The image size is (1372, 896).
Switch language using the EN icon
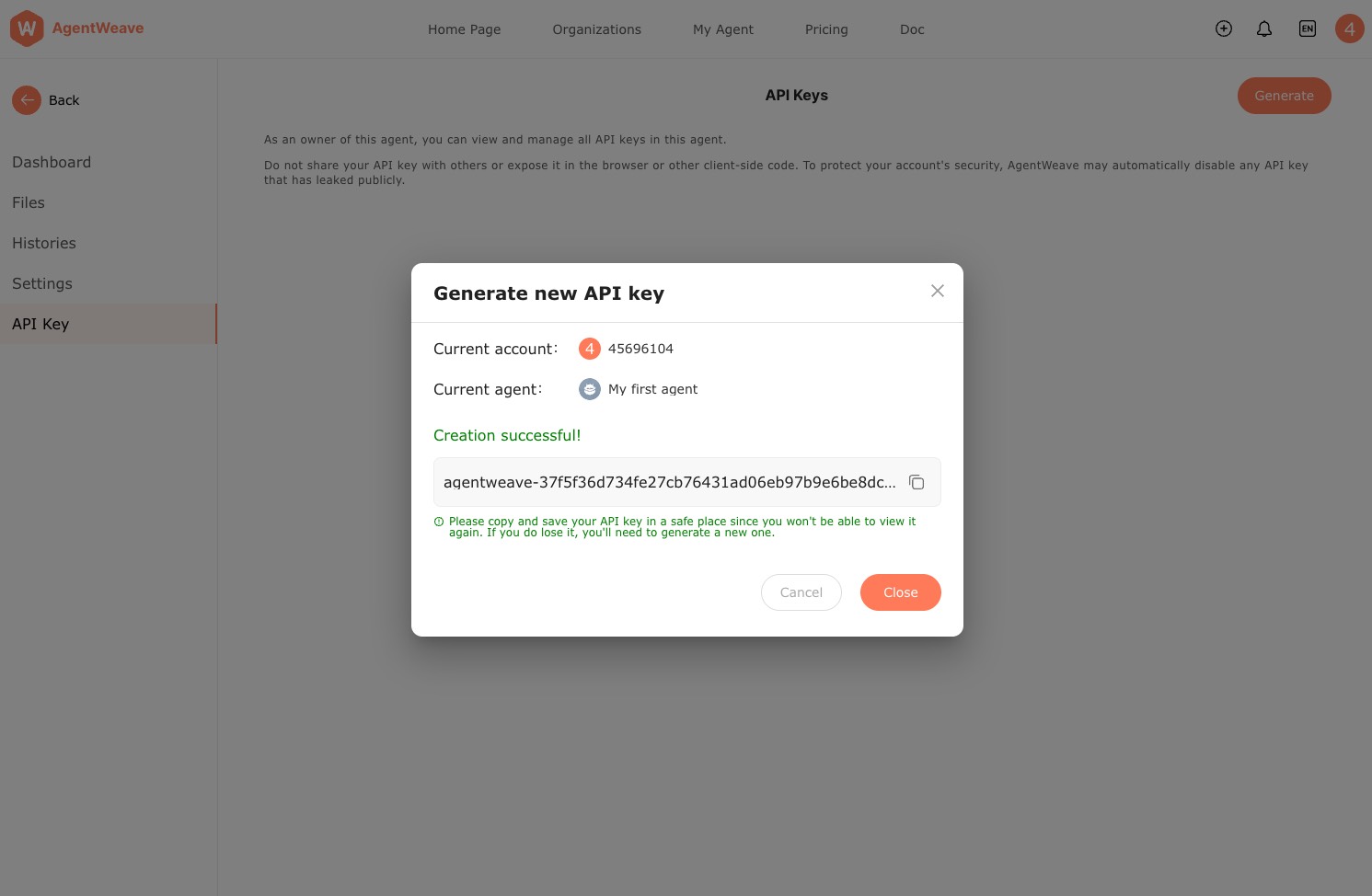coord(1308,29)
